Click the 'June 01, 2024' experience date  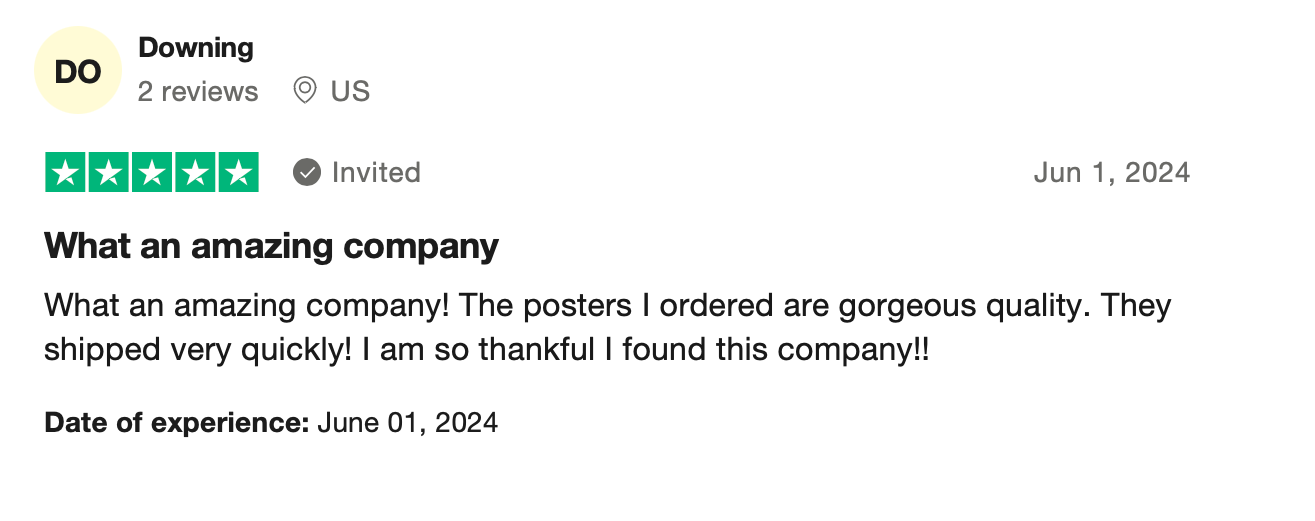tap(407, 423)
